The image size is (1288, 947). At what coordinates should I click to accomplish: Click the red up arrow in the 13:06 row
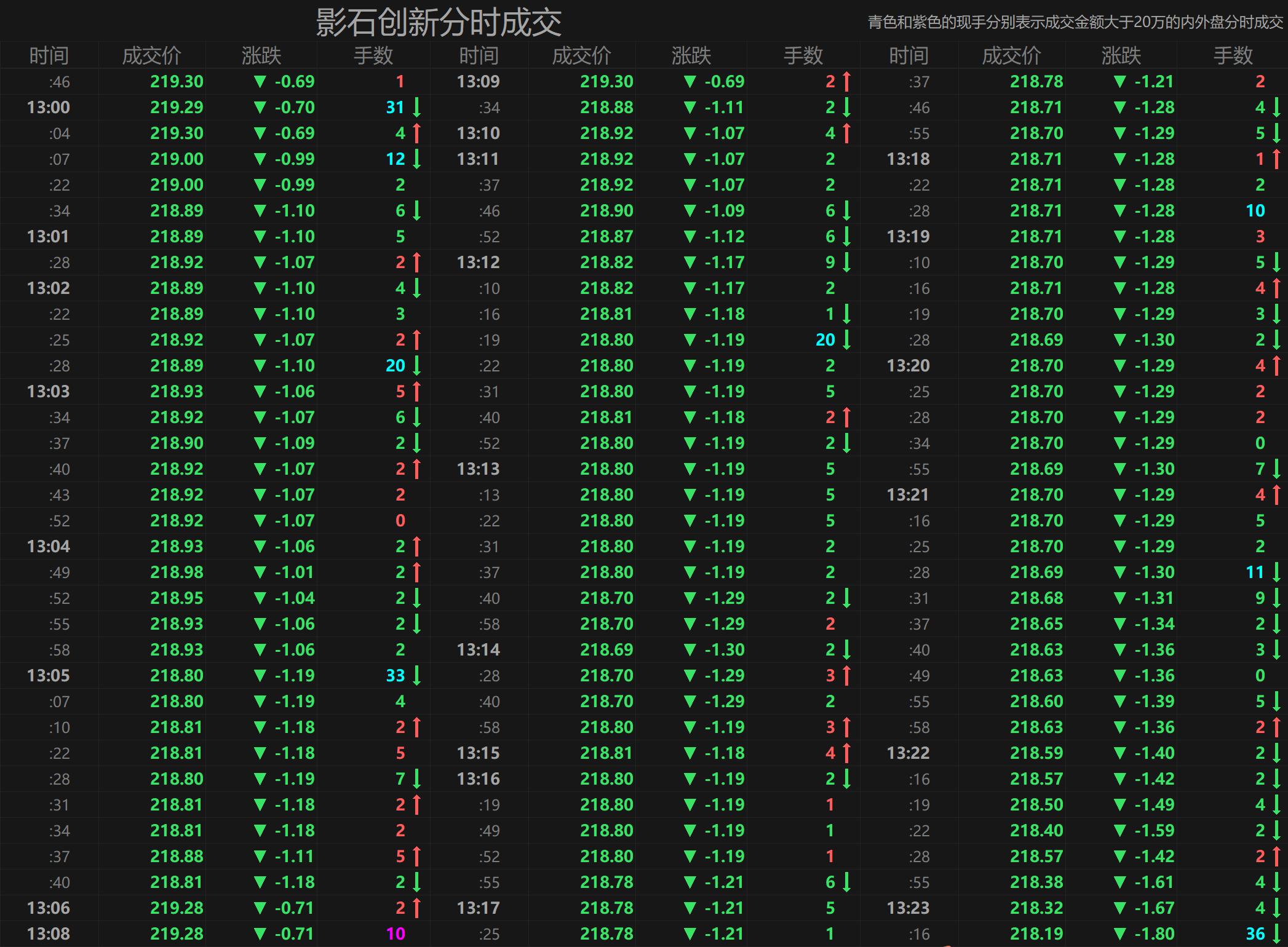click(417, 908)
